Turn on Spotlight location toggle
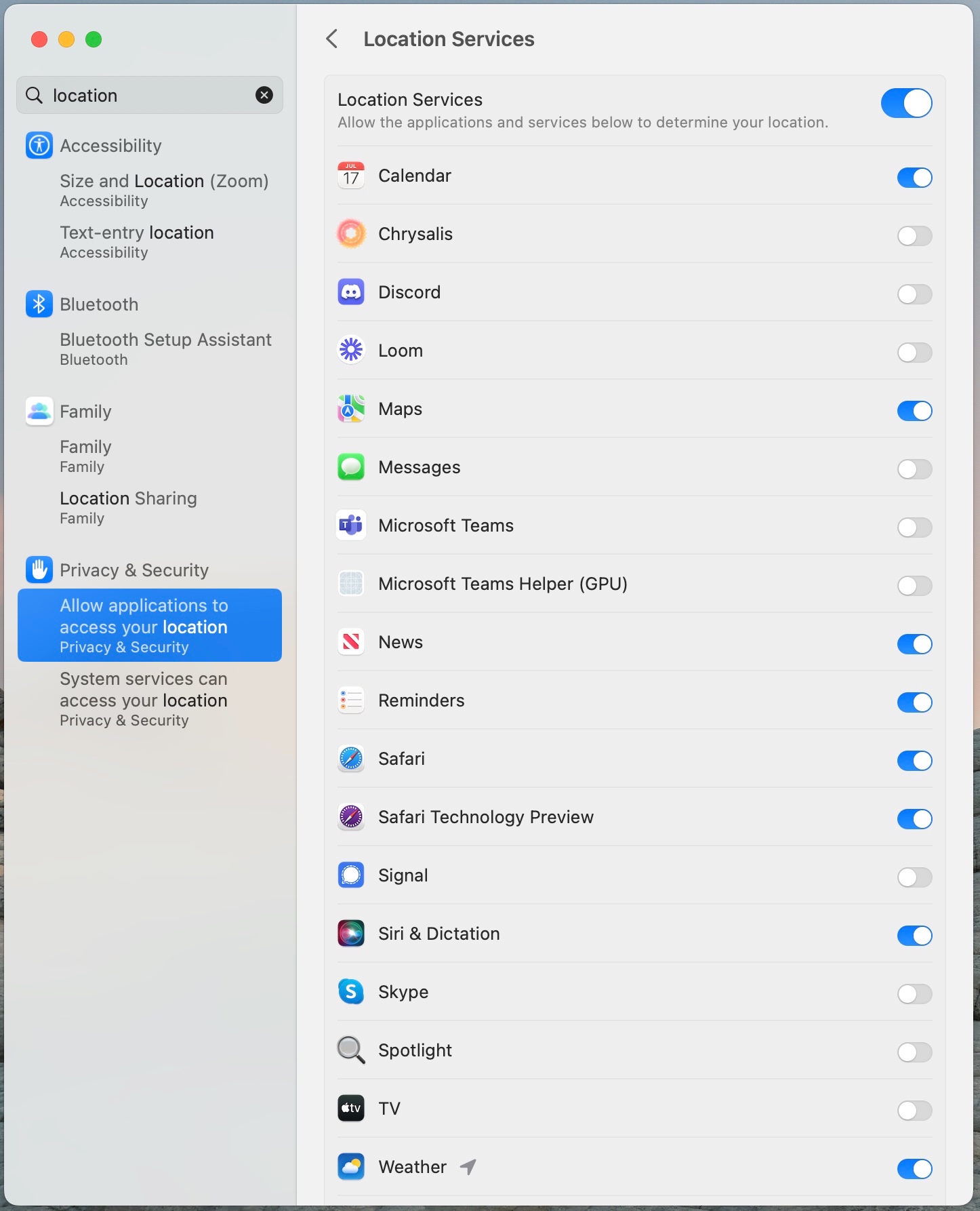 point(915,1052)
